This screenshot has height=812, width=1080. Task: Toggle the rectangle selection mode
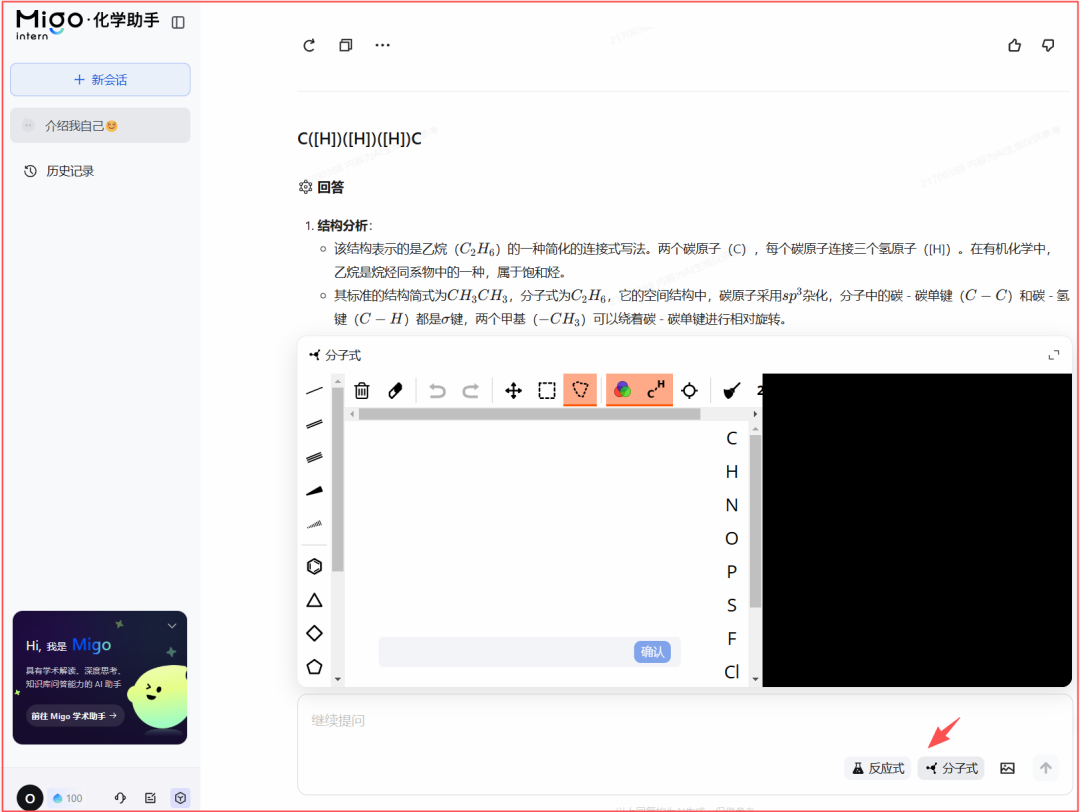546,390
